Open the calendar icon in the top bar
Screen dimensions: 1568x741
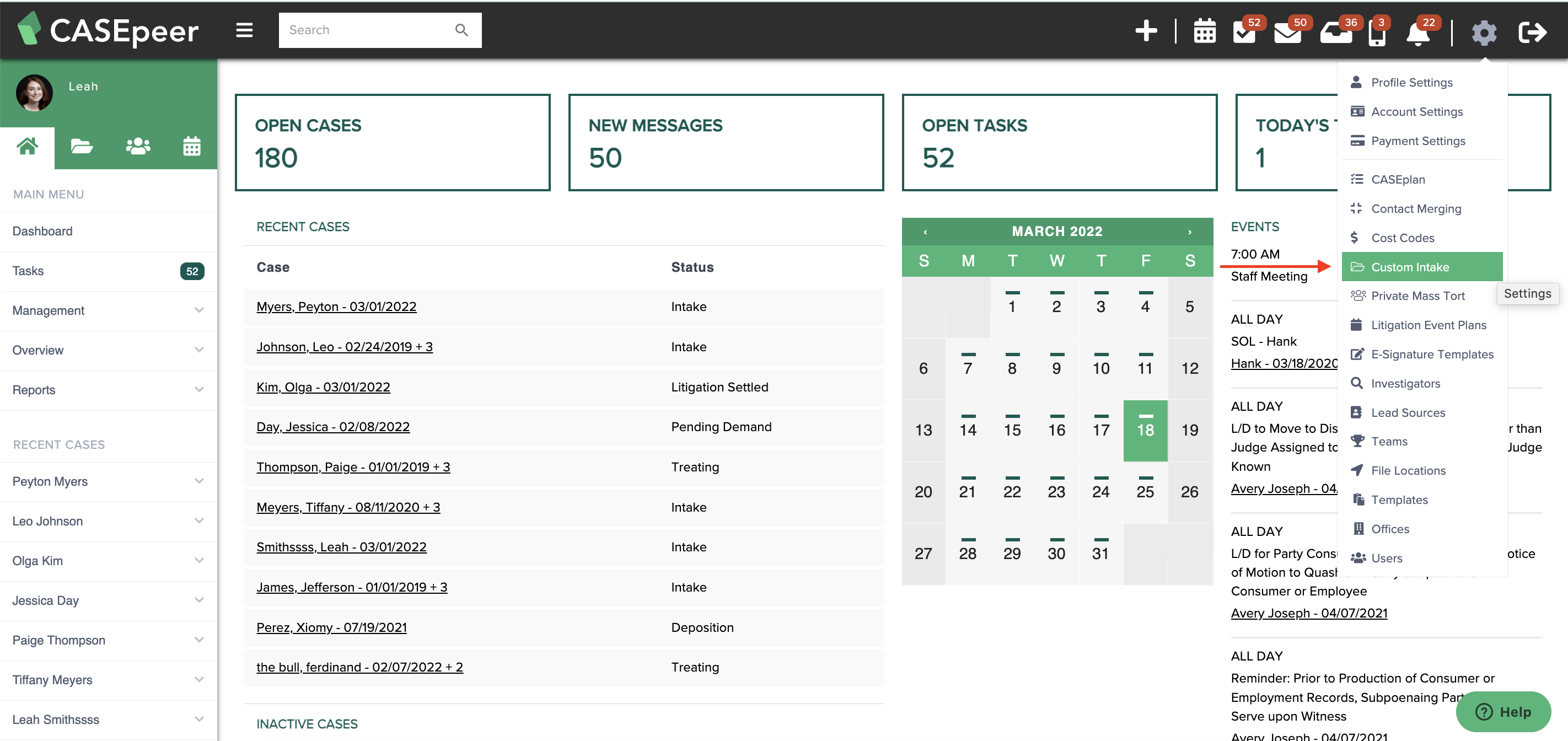click(x=1205, y=31)
